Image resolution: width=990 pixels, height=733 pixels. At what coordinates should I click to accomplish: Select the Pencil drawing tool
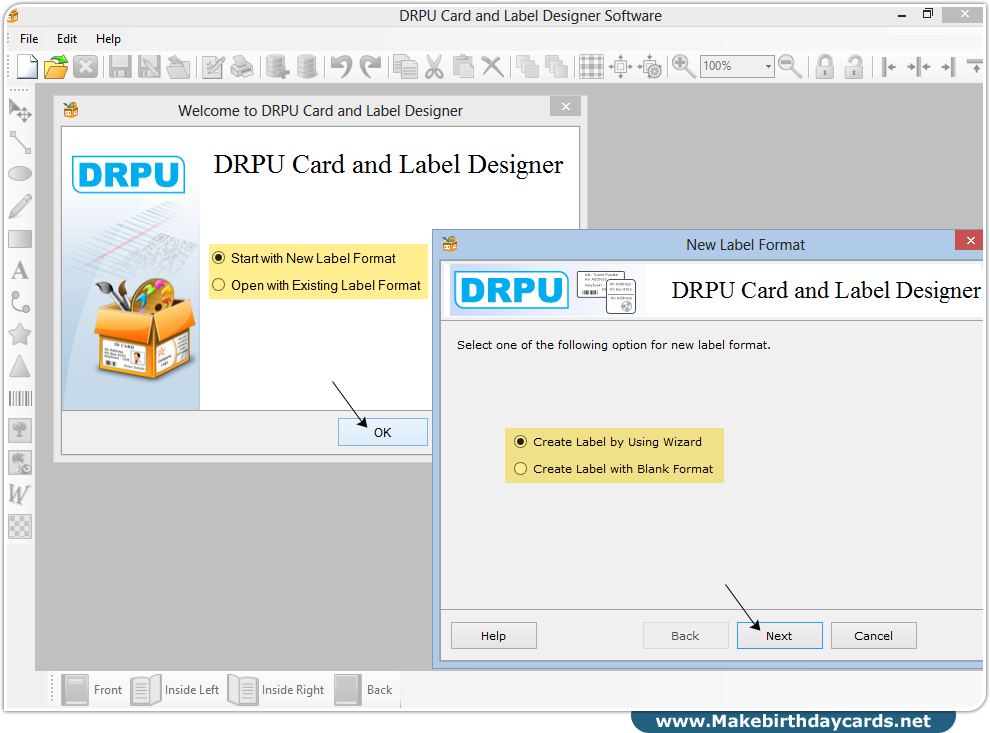click(x=20, y=206)
